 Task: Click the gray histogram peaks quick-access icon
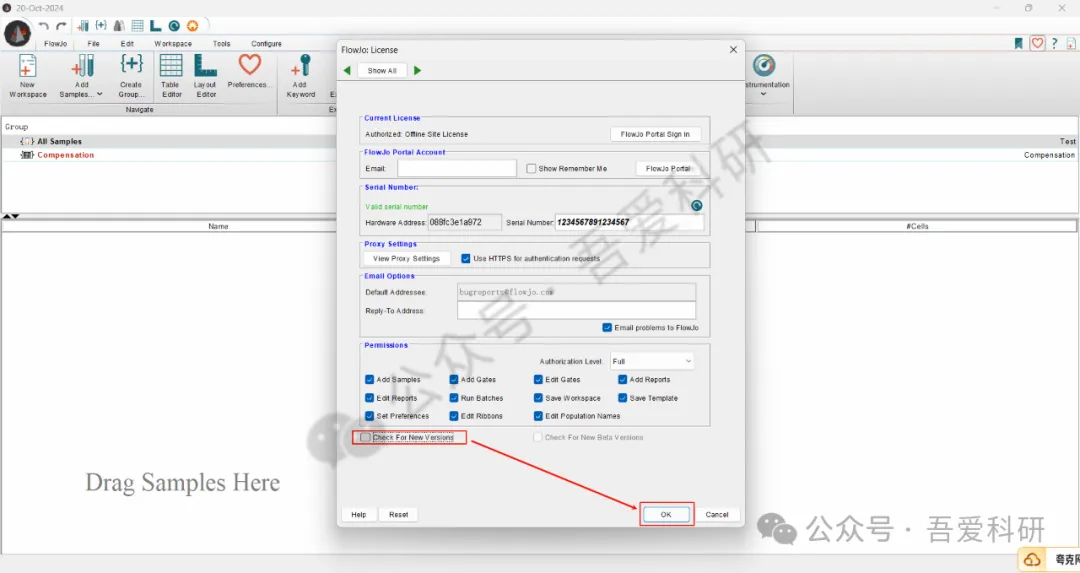coord(119,26)
